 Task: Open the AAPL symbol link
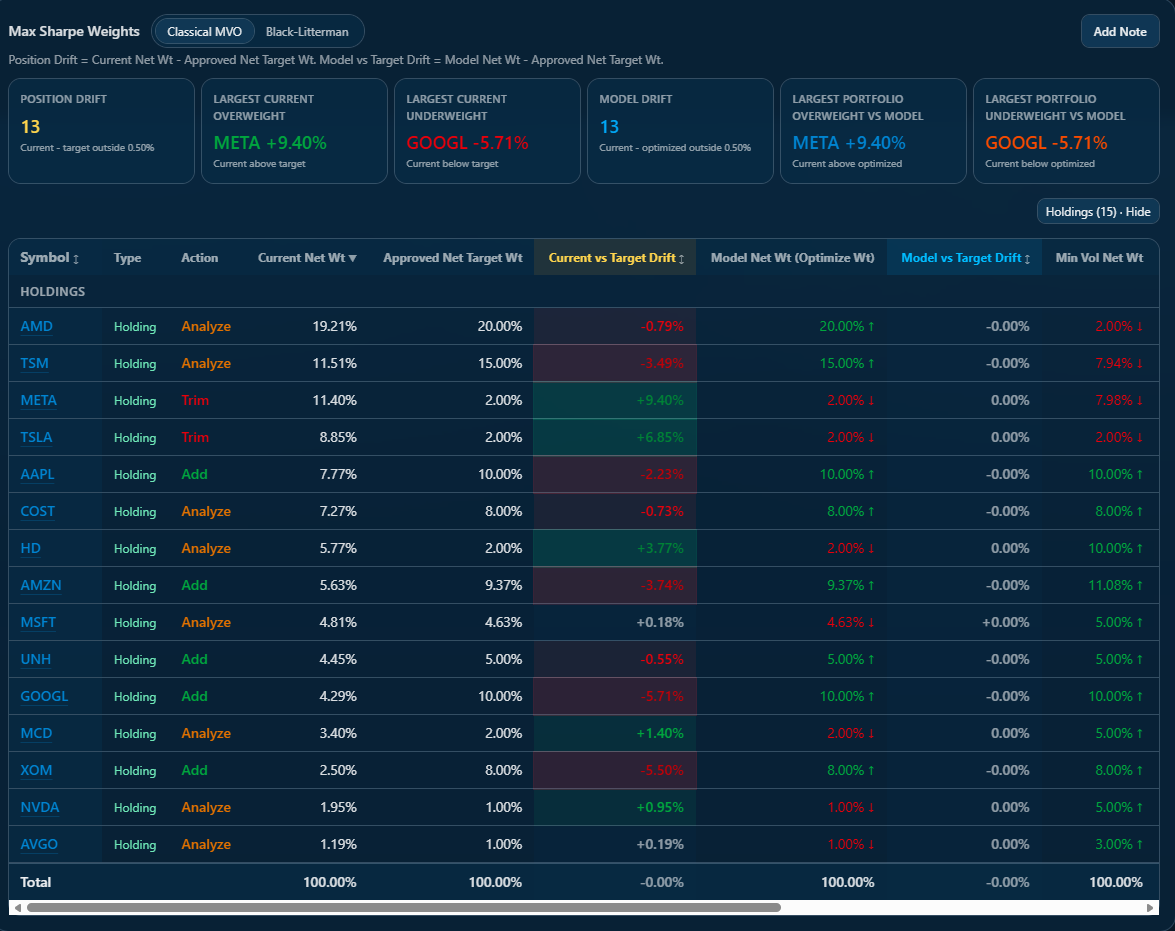coord(37,474)
